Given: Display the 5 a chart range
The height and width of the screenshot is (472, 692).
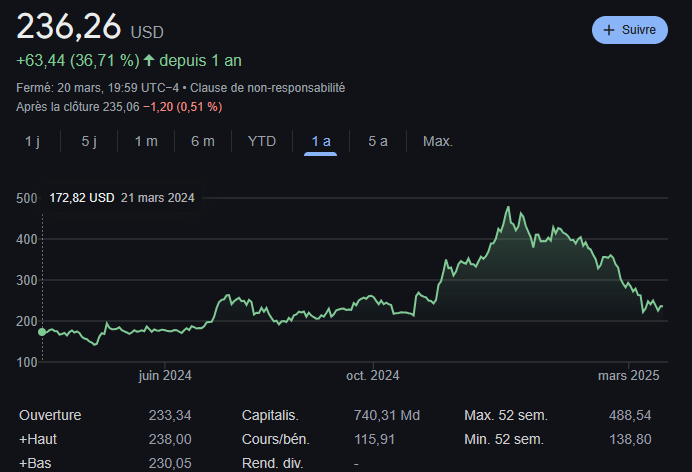Looking at the screenshot, I should 378,141.
